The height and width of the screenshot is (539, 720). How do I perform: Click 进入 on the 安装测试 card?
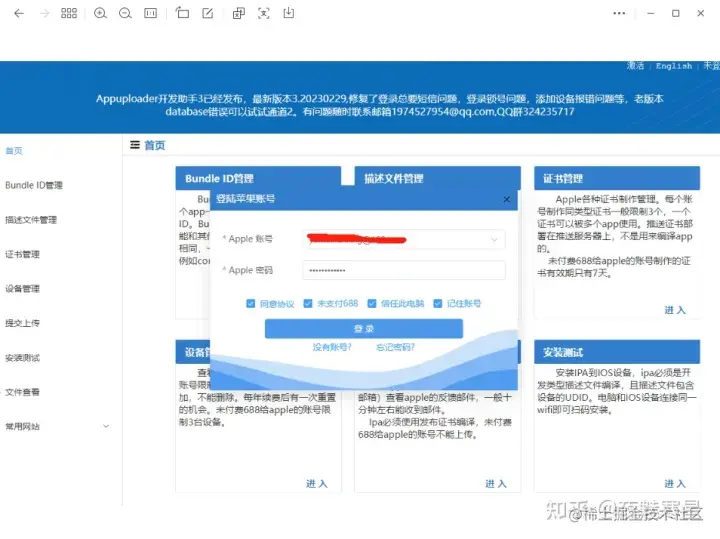pos(675,483)
